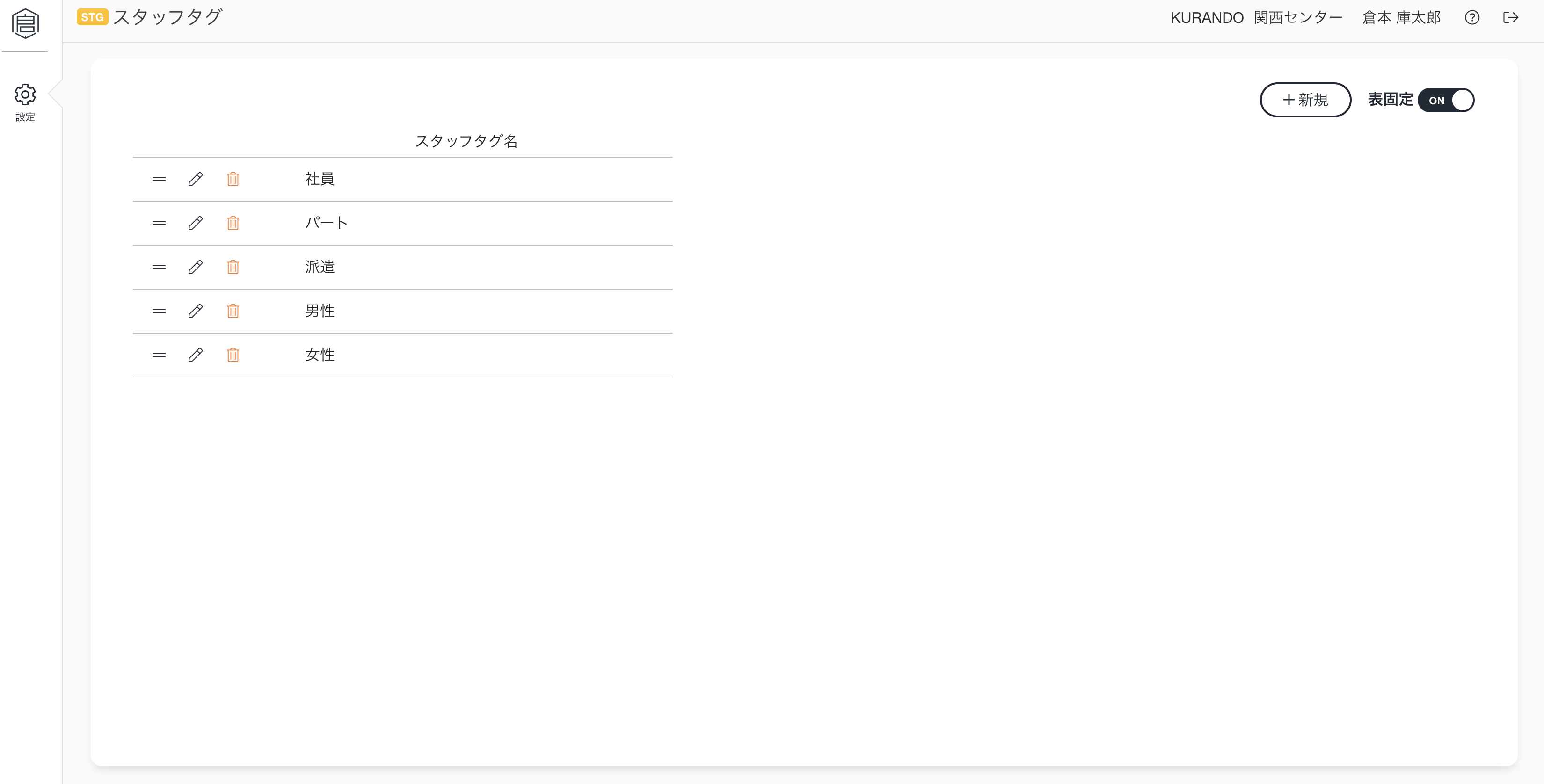The height and width of the screenshot is (784, 1544).
Task: Delete the 派遣 tag with trash icon
Action: click(x=233, y=267)
